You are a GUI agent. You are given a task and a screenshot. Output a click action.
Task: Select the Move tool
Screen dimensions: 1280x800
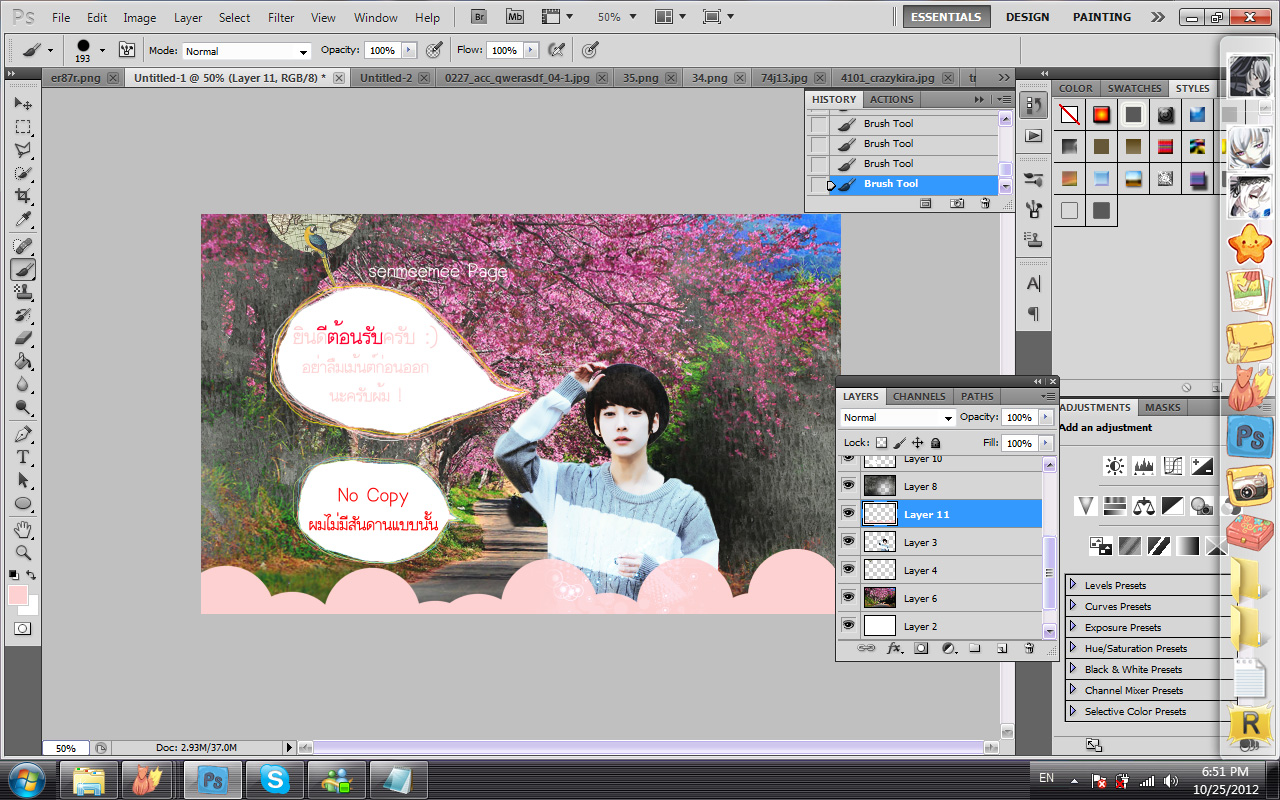(x=23, y=104)
